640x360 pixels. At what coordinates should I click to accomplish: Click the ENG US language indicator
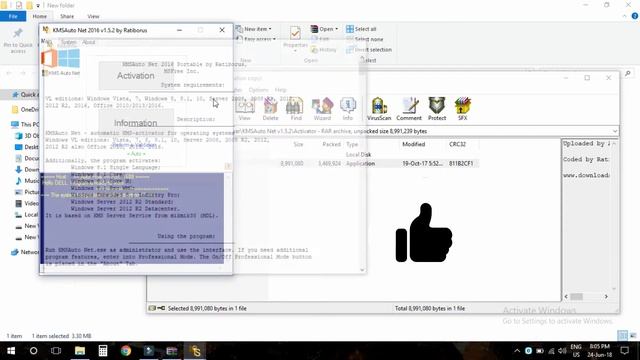pyautogui.click(x=576, y=351)
